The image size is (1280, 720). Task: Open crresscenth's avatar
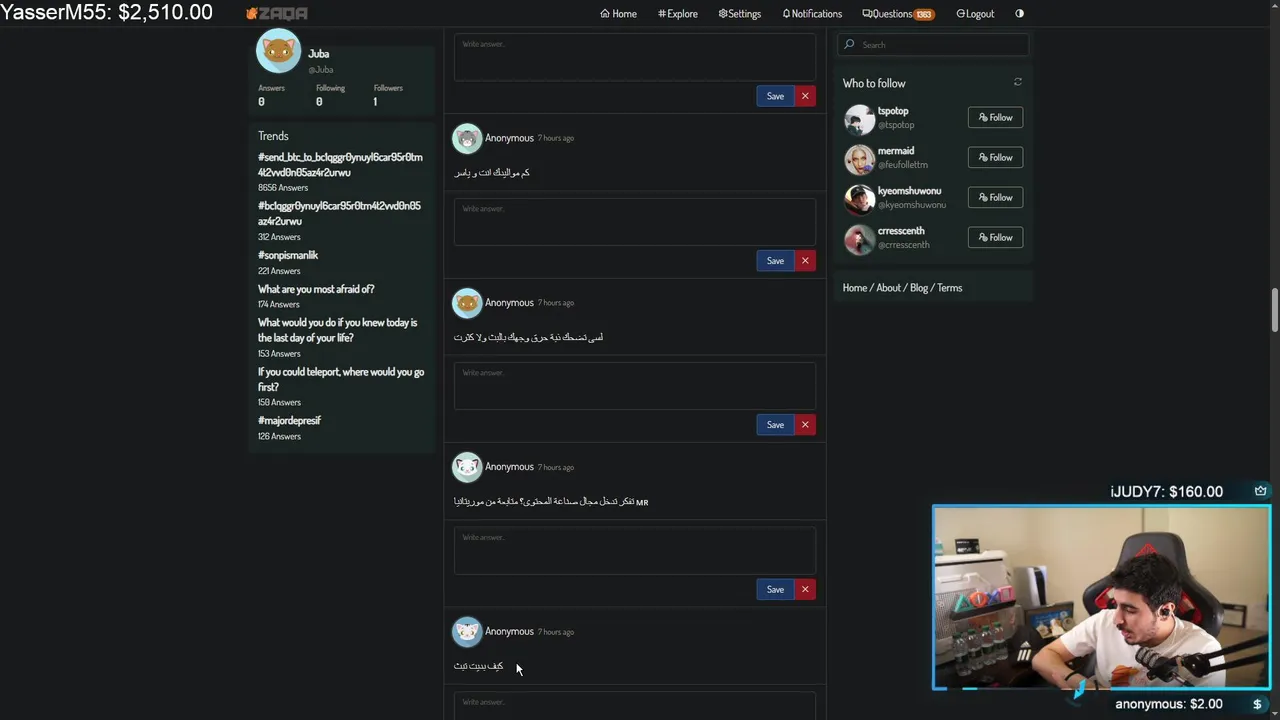tap(859, 239)
